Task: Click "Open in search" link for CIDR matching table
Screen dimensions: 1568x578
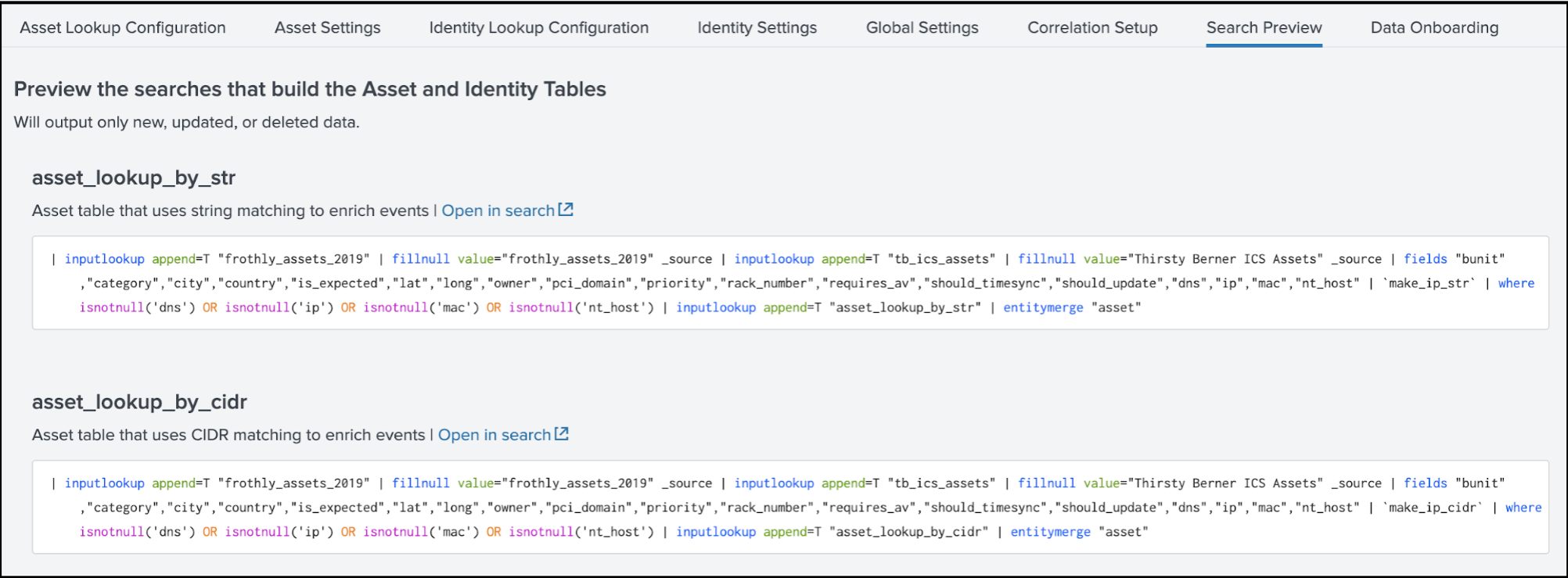Action: (x=494, y=435)
